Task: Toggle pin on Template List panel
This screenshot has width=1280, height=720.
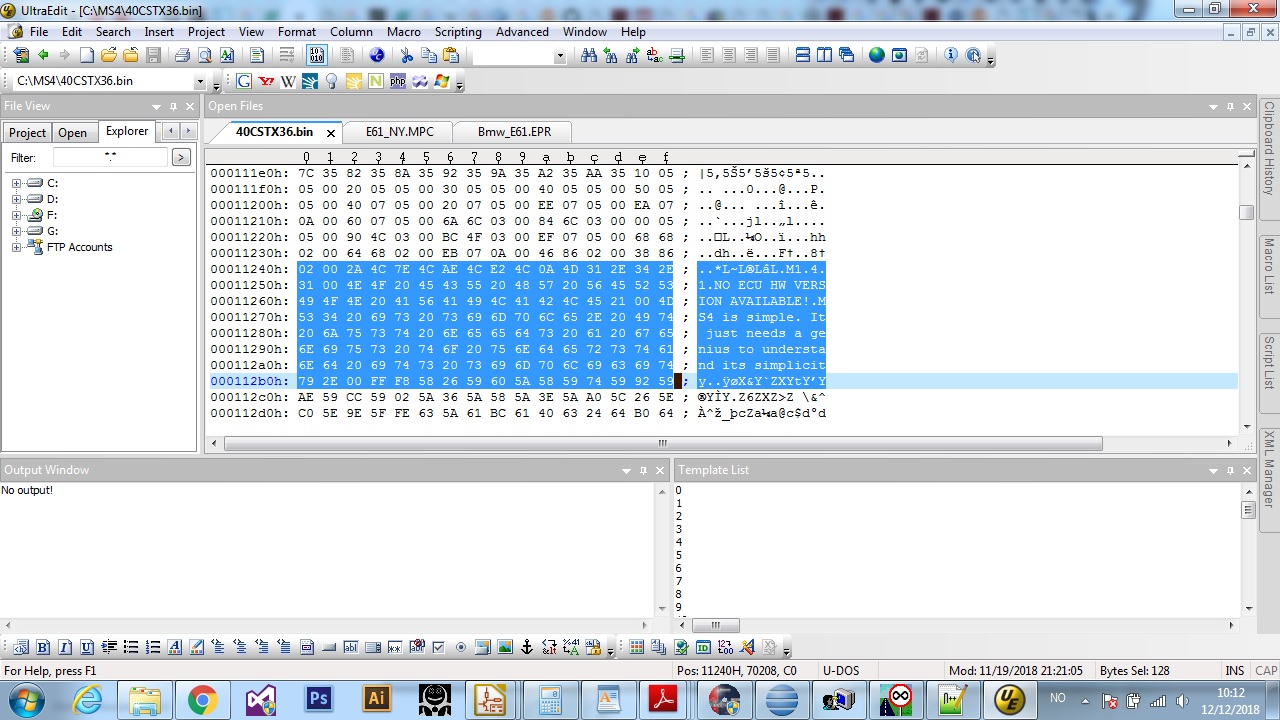Action: [1230, 470]
